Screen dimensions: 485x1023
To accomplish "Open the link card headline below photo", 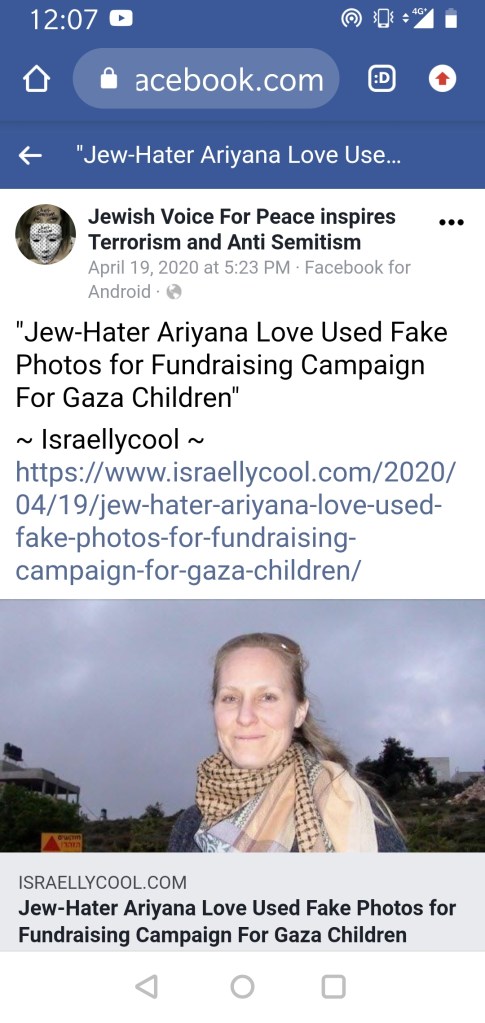I will coord(237,921).
